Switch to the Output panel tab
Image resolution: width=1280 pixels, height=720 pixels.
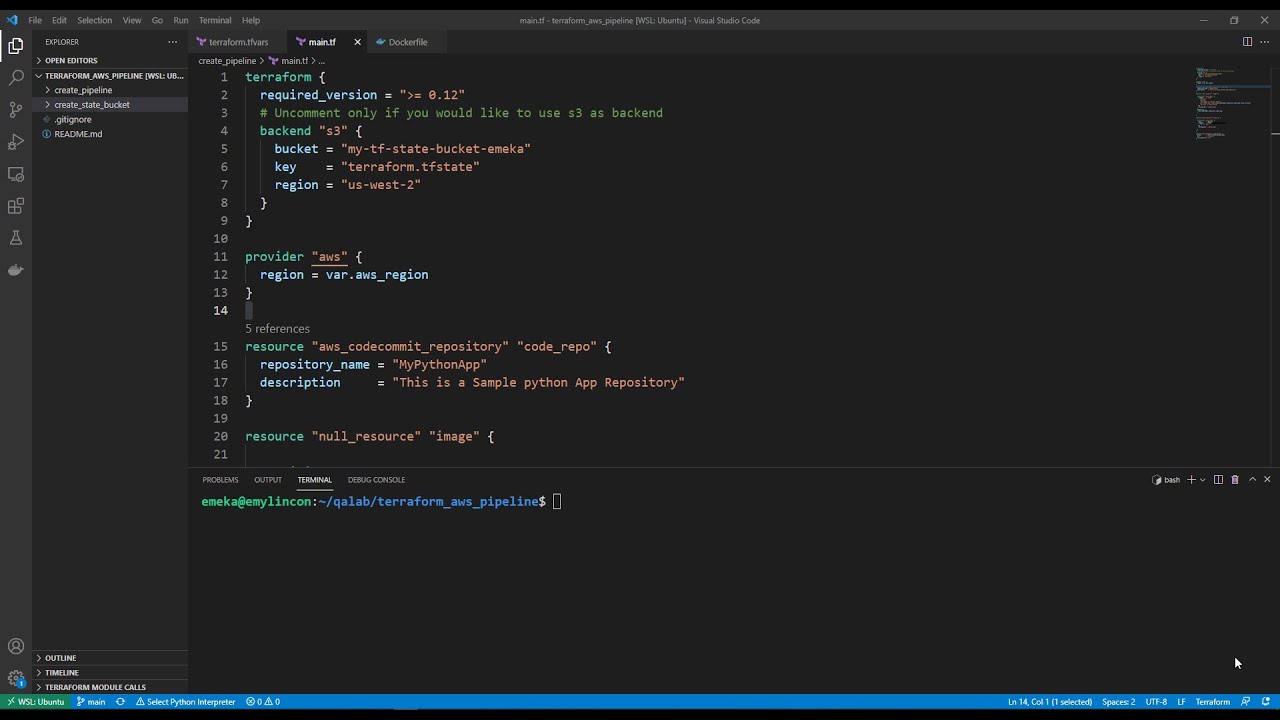click(268, 480)
